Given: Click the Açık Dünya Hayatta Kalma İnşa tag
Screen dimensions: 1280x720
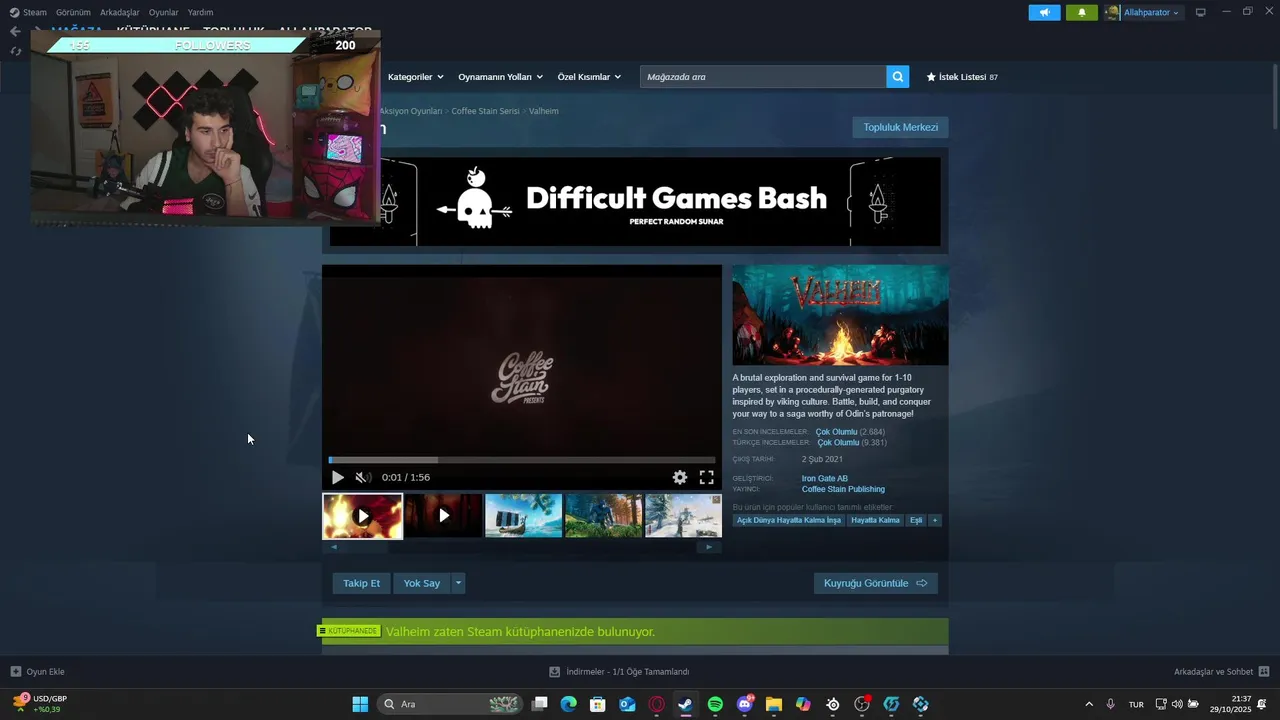Looking at the screenshot, I should tap(789, 520).
